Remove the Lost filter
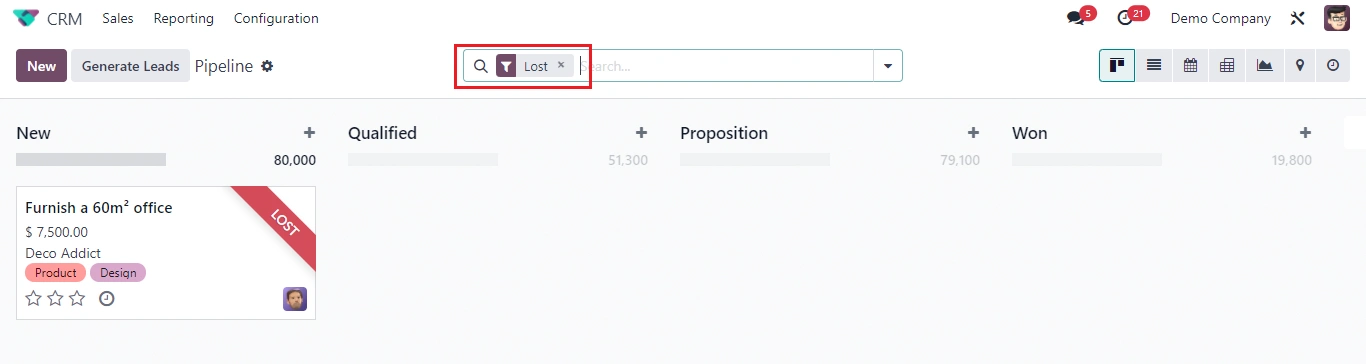 tap(561, 65)
